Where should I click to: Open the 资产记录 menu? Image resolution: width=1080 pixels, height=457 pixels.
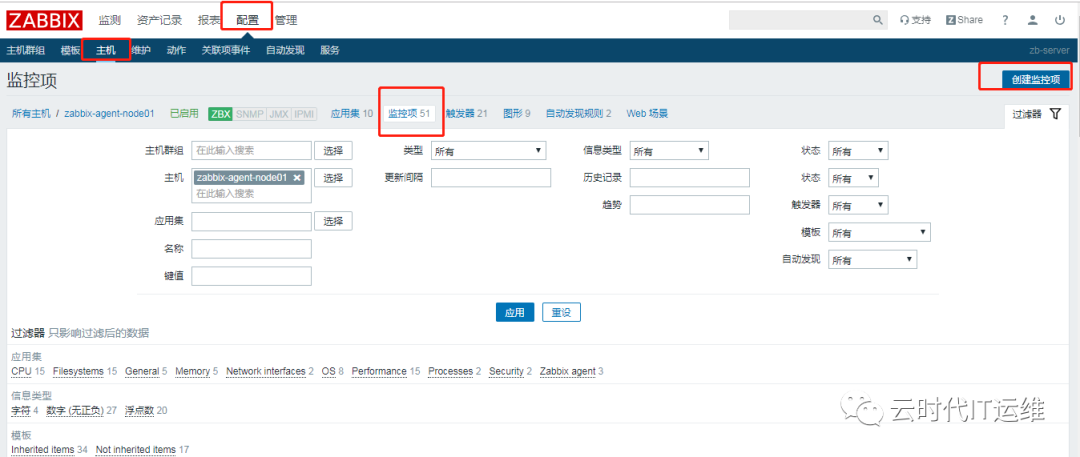[x=159, y=20]
